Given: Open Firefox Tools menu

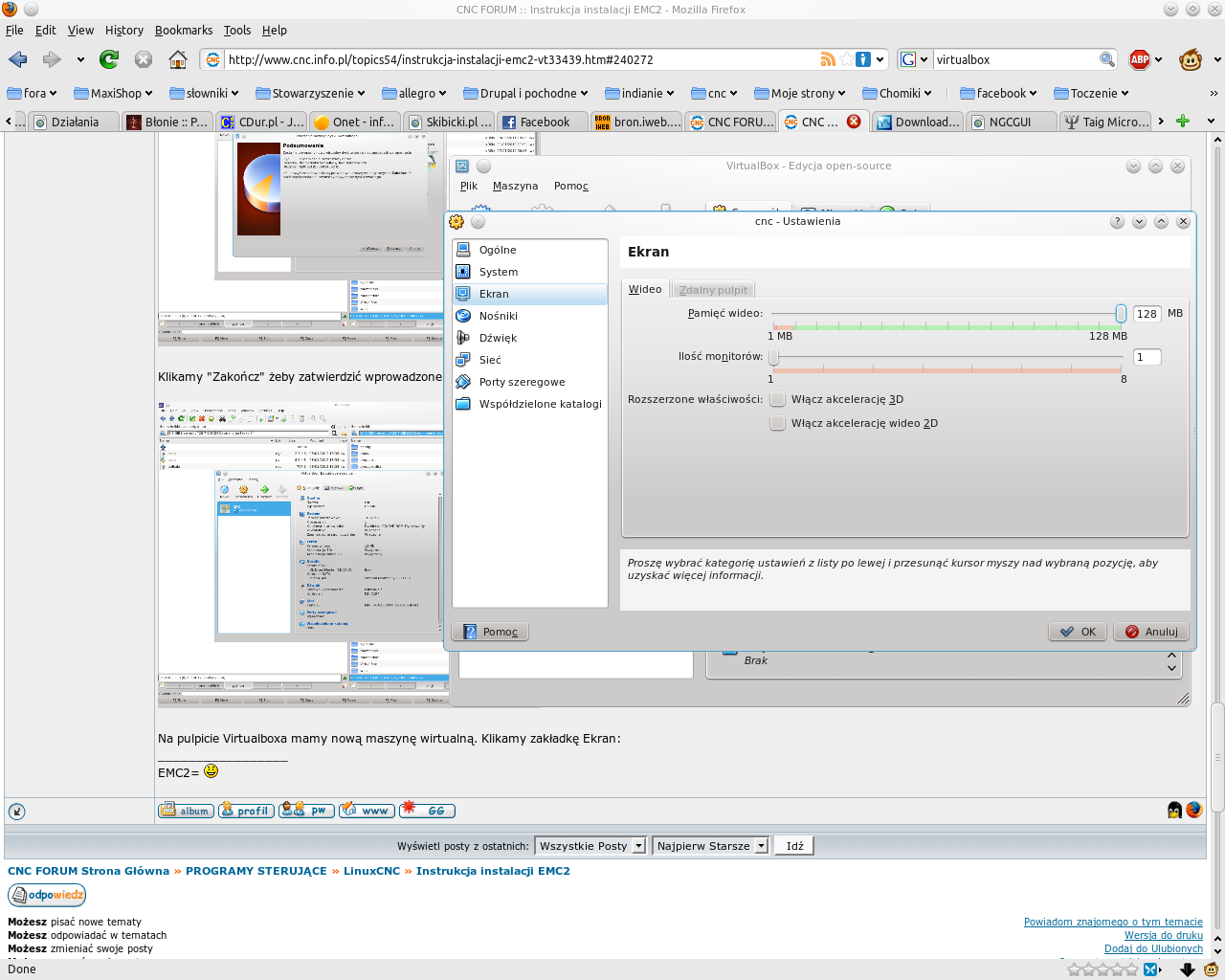Looking at the screenshot, I should 237,30.
